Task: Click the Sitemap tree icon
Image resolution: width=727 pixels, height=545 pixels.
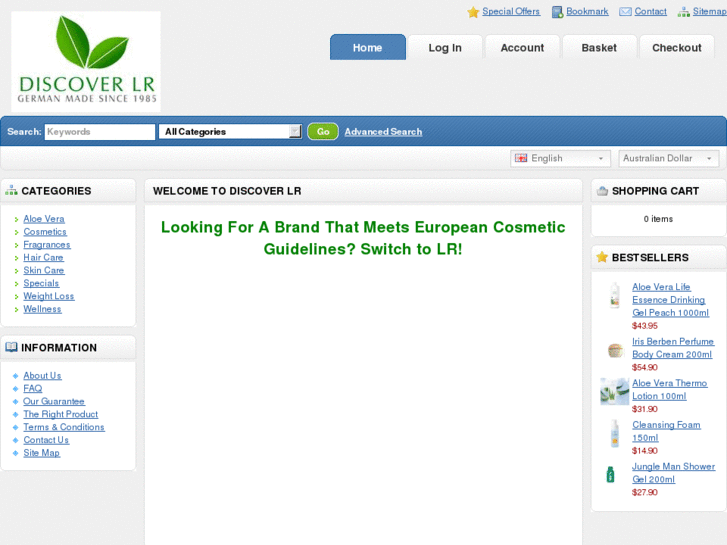Action: [683, 12]
